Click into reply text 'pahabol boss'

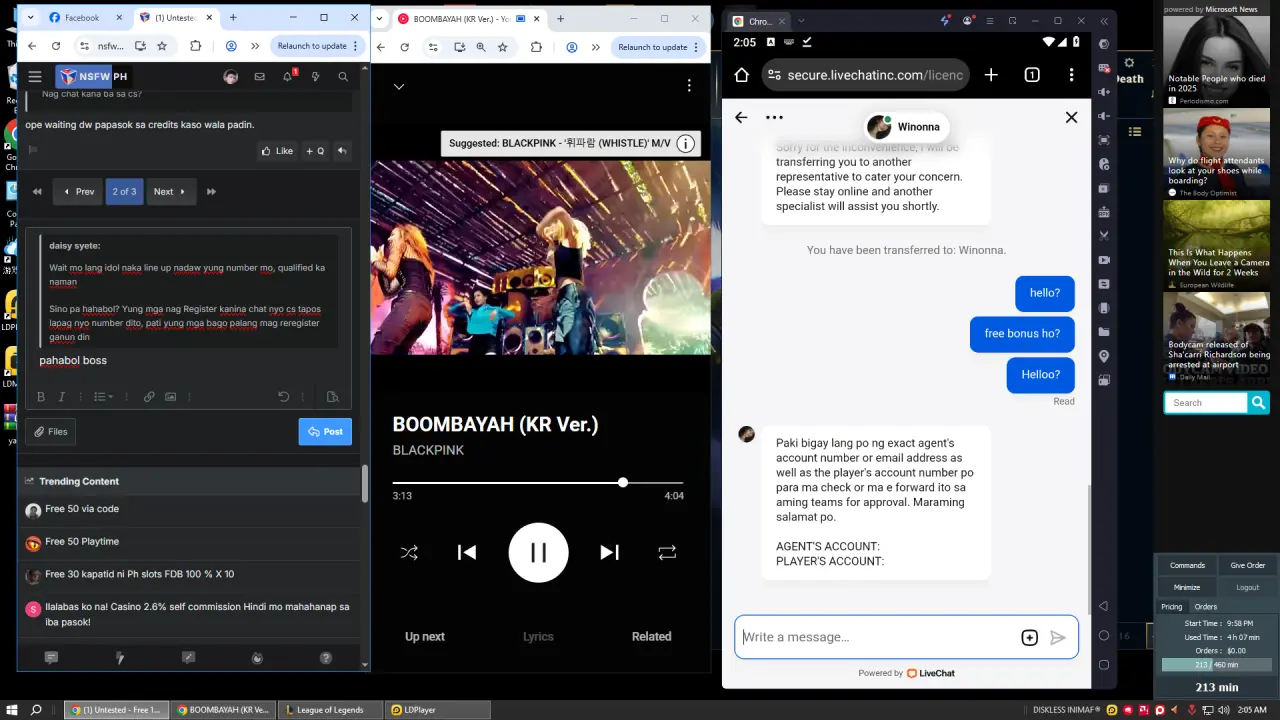(x=73, y=360)
